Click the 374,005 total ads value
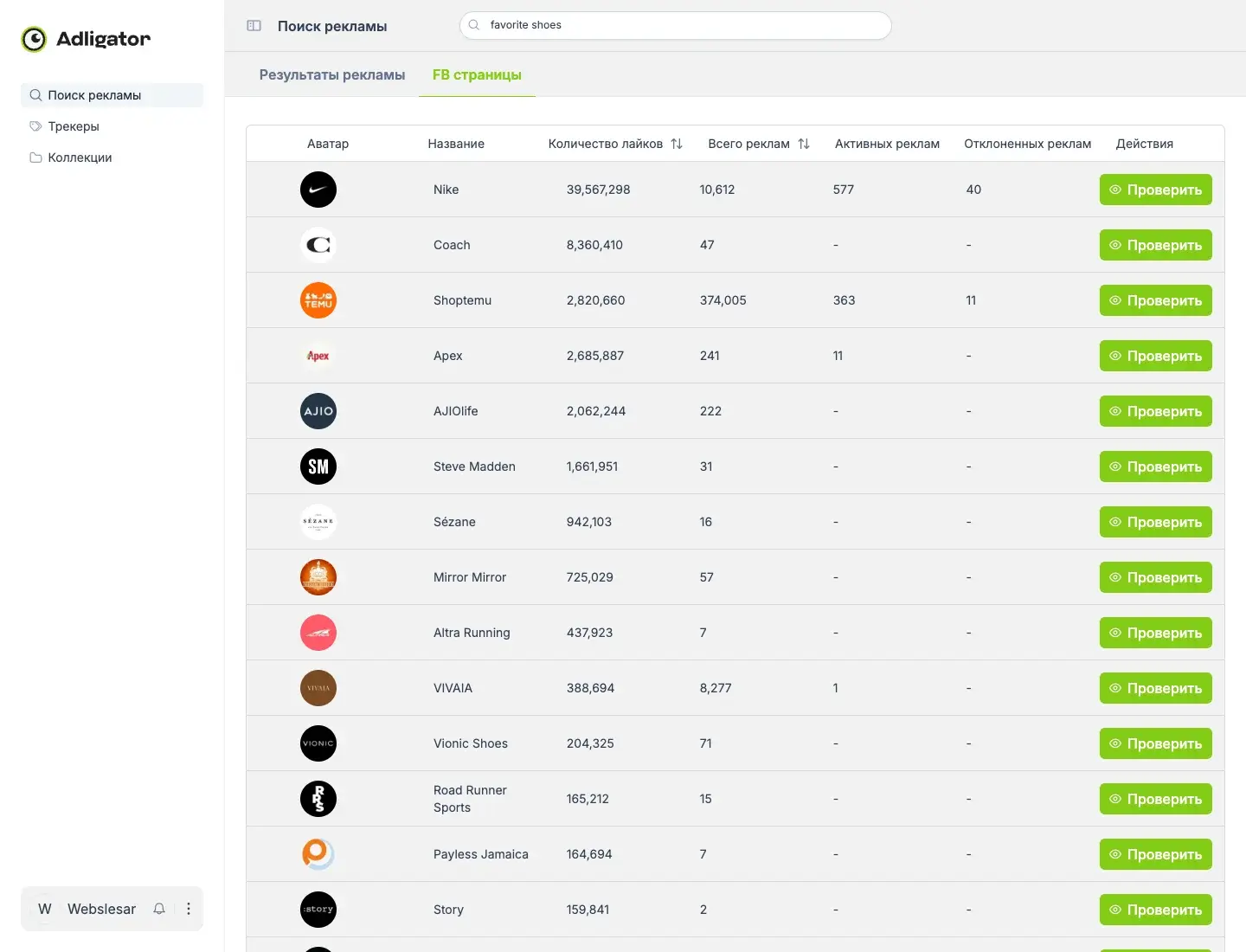1246x952 pixels. point(723,300)
